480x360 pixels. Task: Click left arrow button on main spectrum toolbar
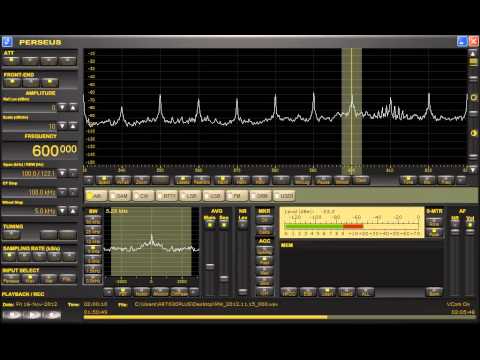pos(89,180)
